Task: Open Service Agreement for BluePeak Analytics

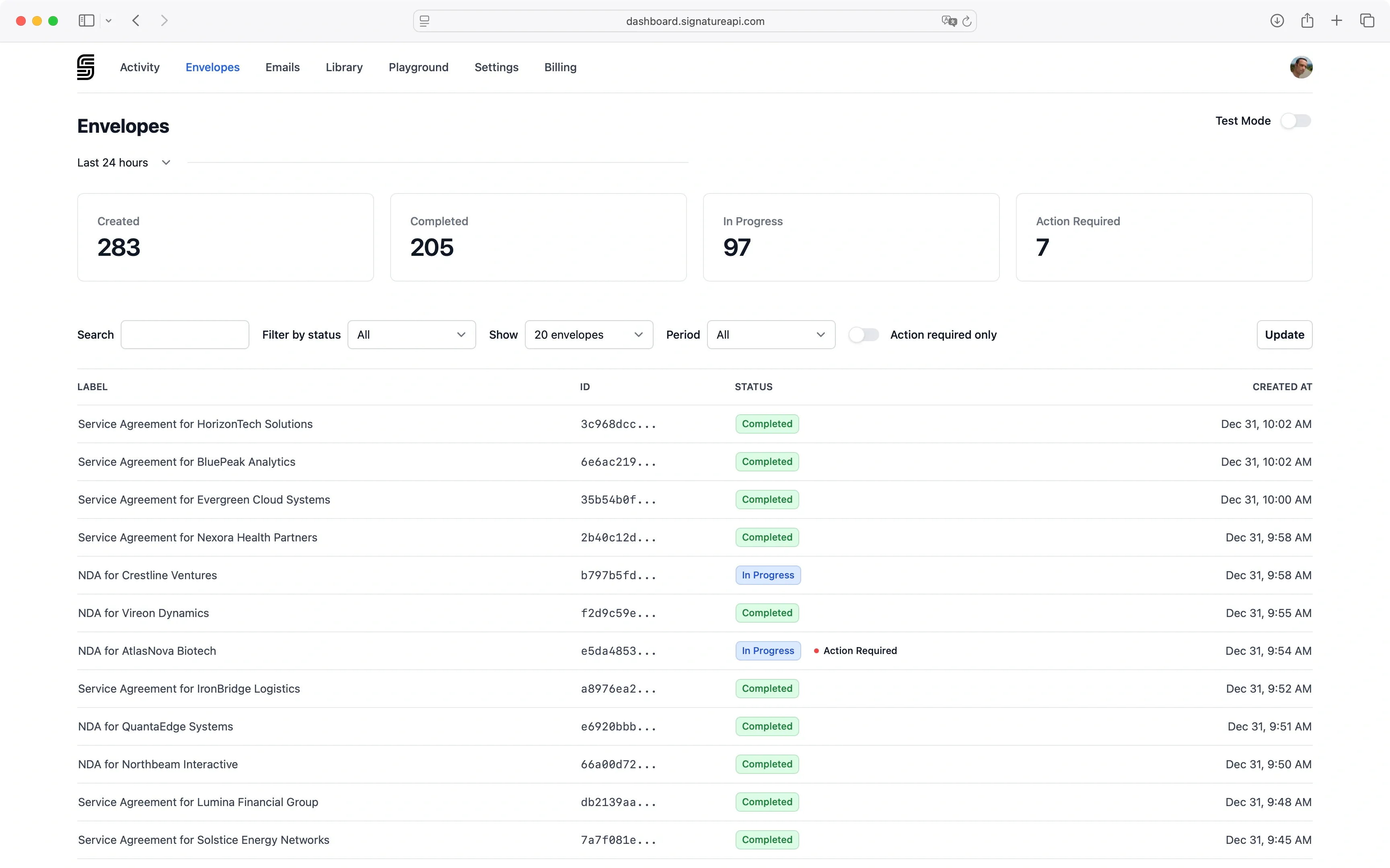Action: point(187,462)
